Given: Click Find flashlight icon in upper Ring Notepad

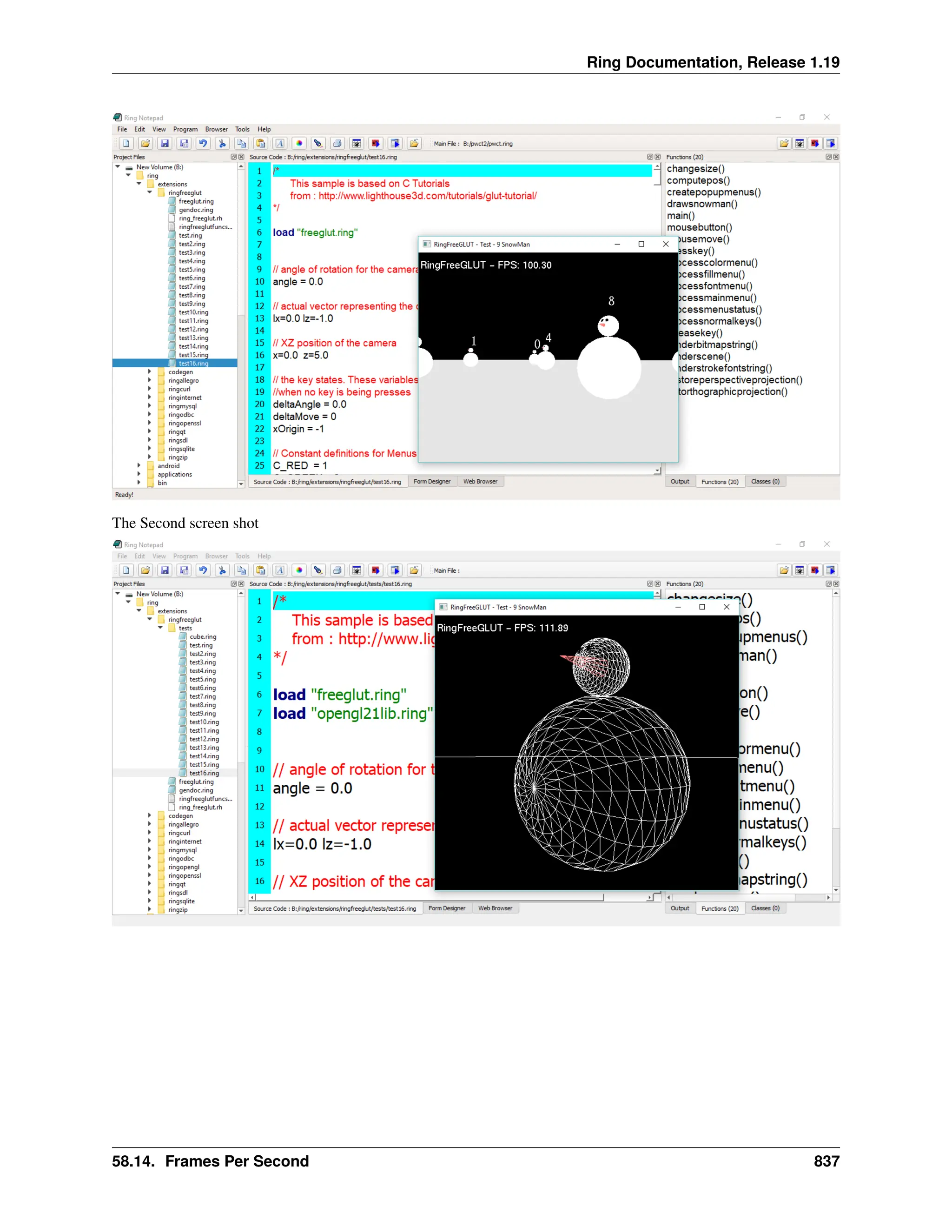Looking at the screenshot, I should coord(318,143).
